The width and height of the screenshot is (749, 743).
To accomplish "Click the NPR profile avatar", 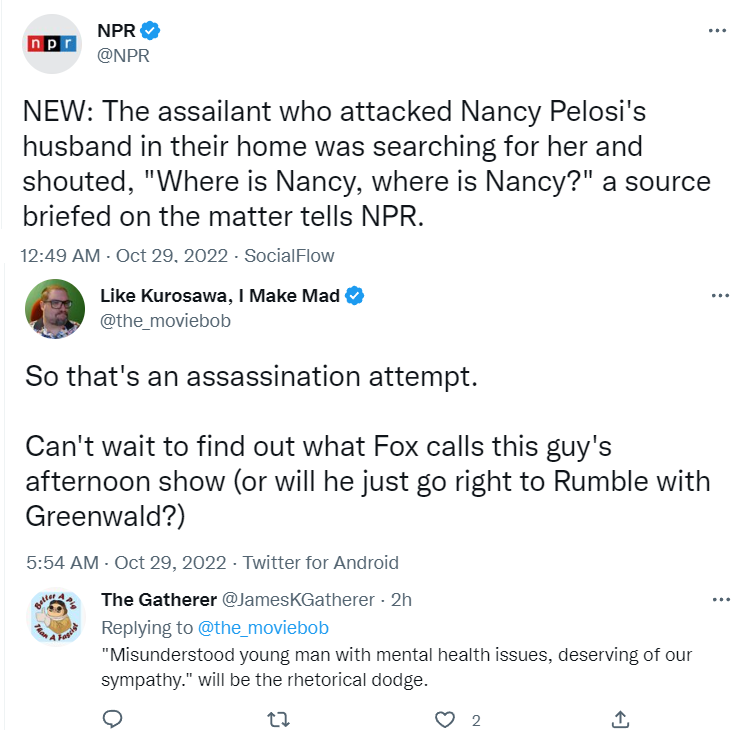I will tap(54, 42).
